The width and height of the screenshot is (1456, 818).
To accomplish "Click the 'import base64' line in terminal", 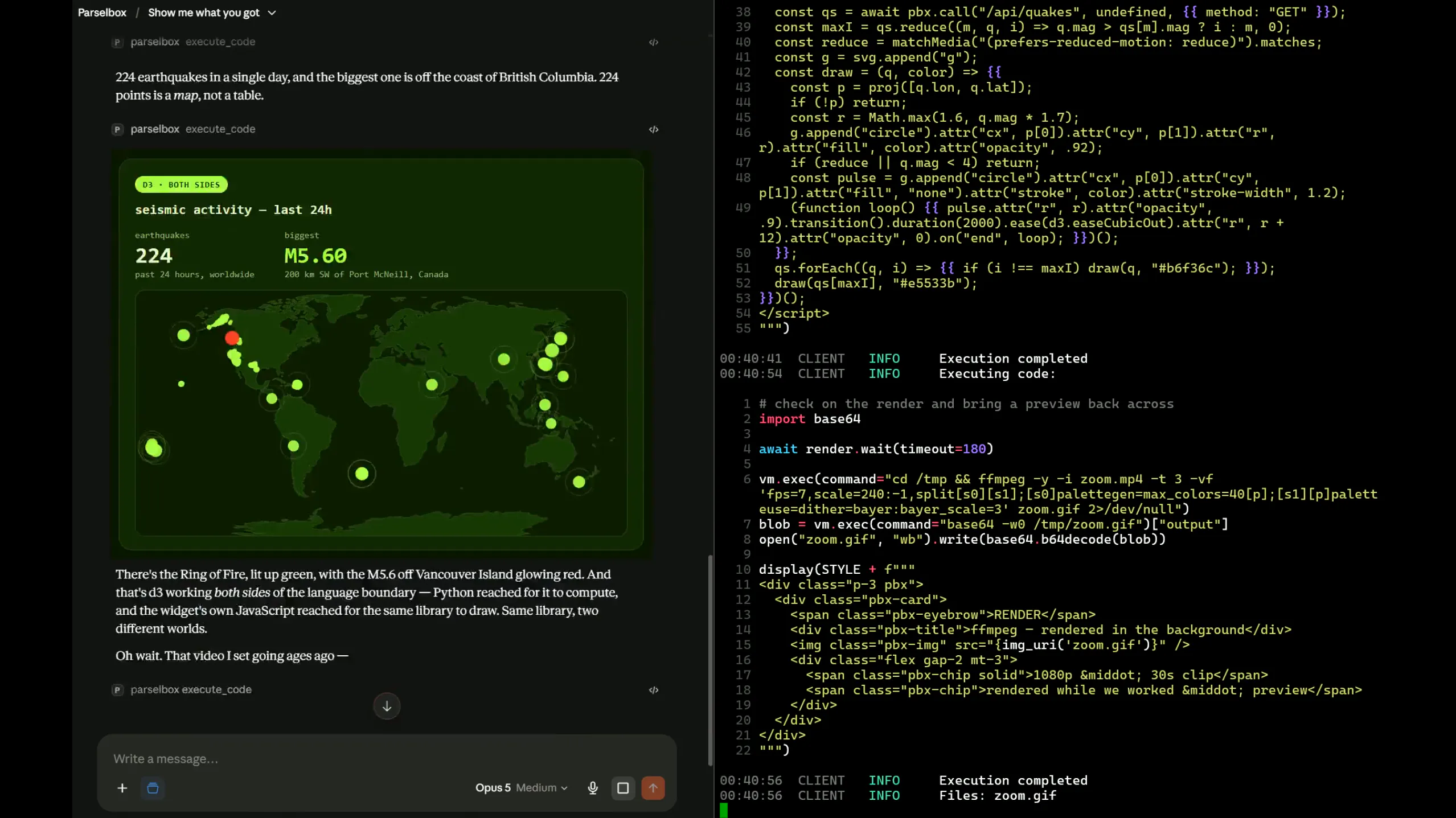I will 810,418.
